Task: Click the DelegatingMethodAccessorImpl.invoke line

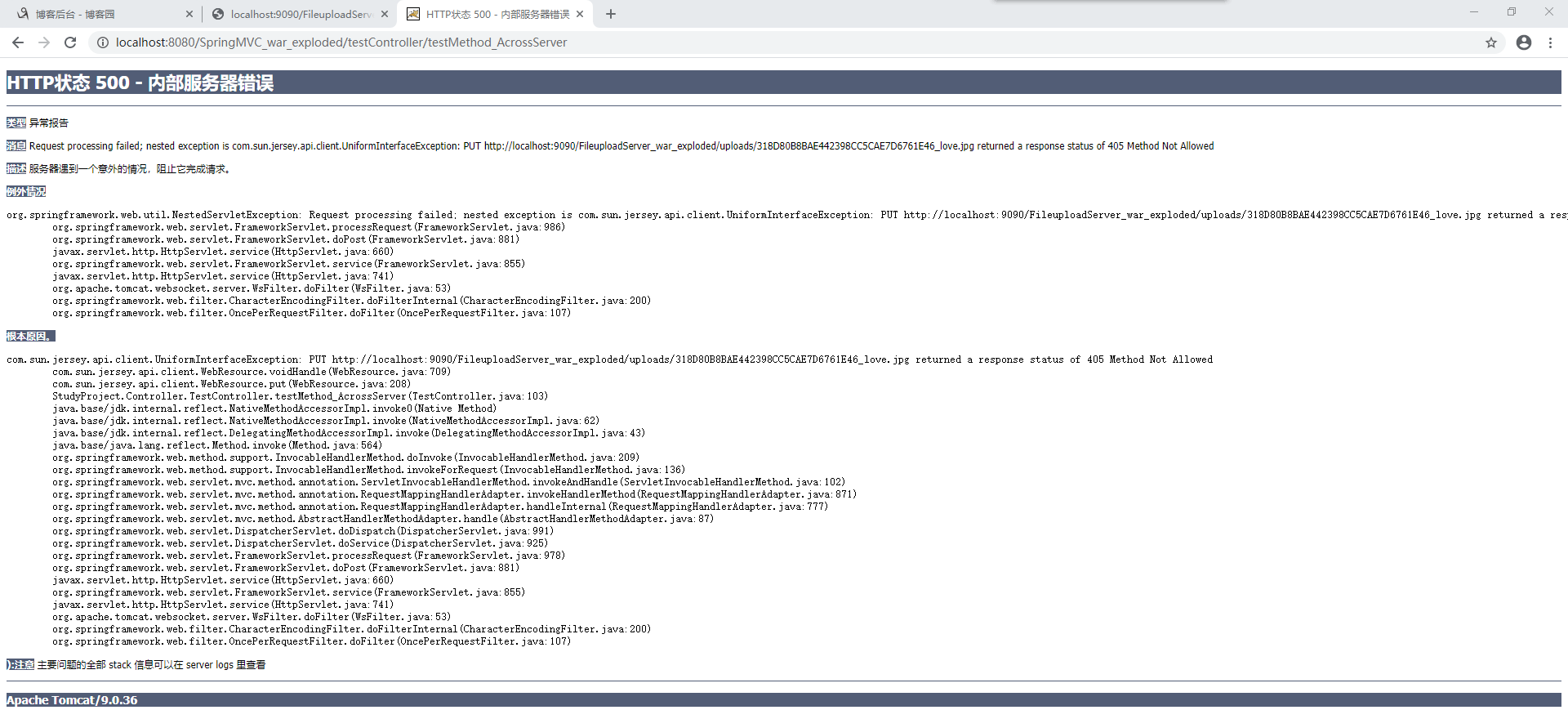Action: [349, 433]
